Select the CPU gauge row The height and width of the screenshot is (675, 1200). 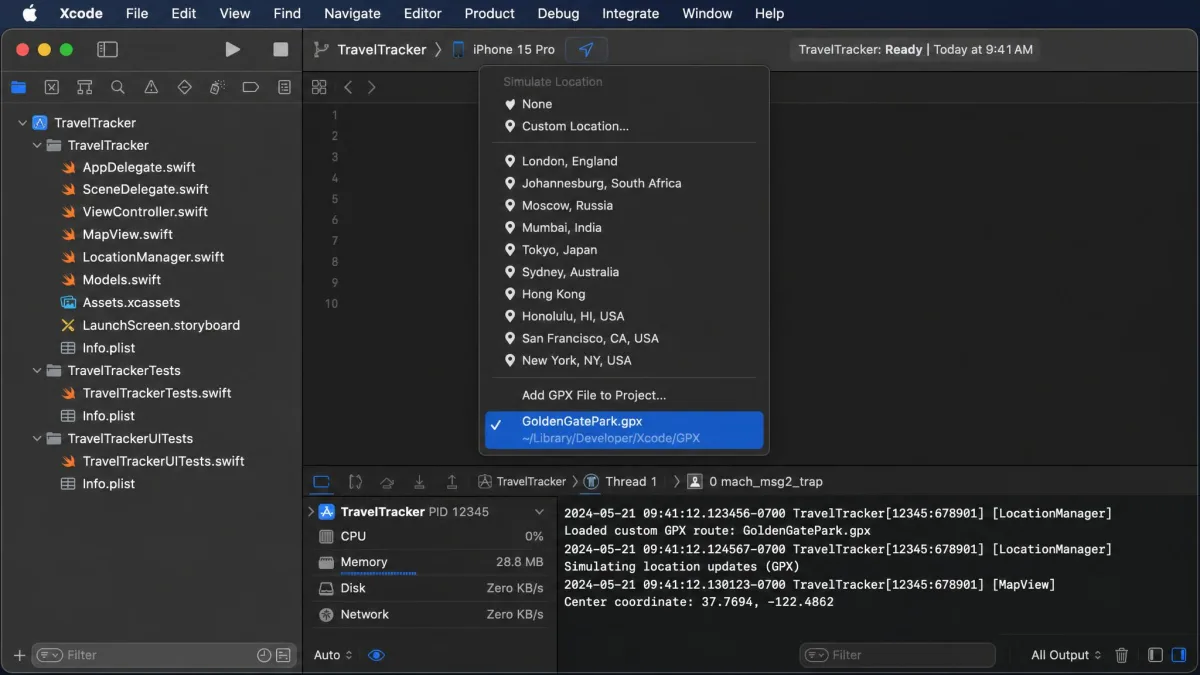coord(430,537)
